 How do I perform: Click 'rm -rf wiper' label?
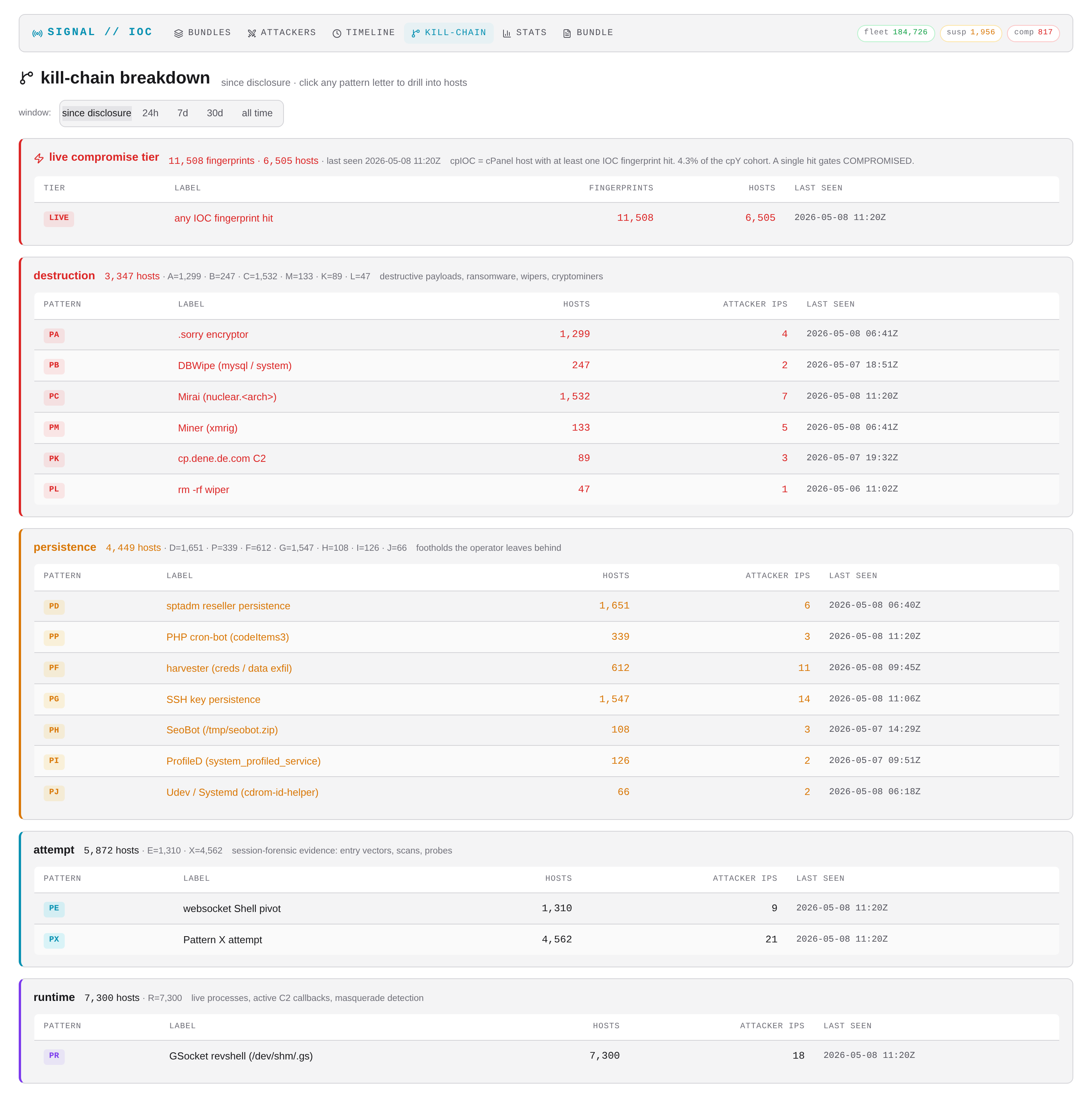click(x=203, y=490)
